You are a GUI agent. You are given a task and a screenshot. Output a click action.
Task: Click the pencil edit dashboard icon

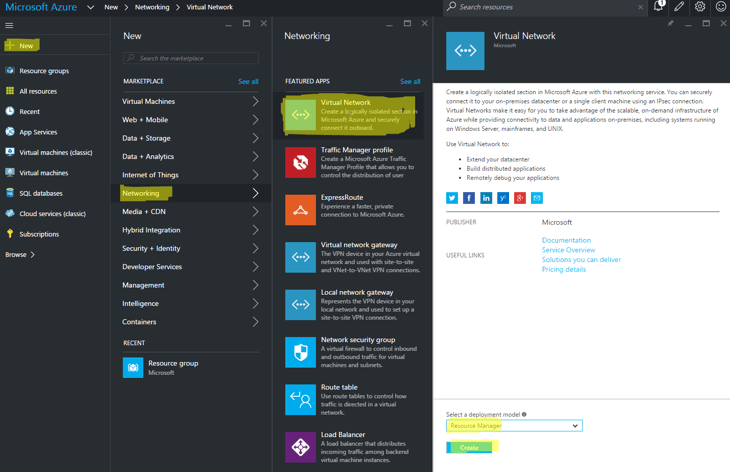(679, 7)
